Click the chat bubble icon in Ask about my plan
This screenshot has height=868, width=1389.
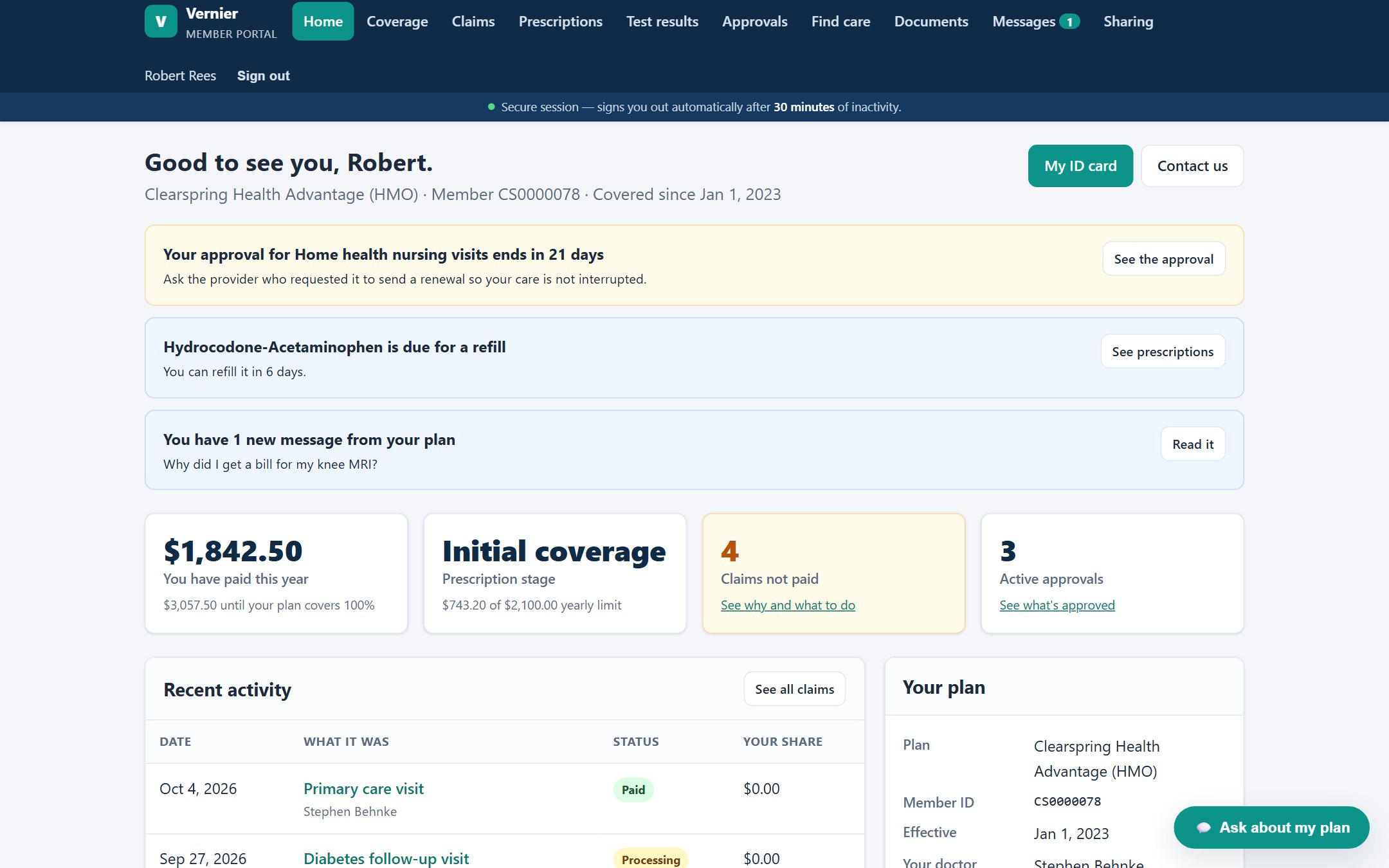coord(1203,827)
